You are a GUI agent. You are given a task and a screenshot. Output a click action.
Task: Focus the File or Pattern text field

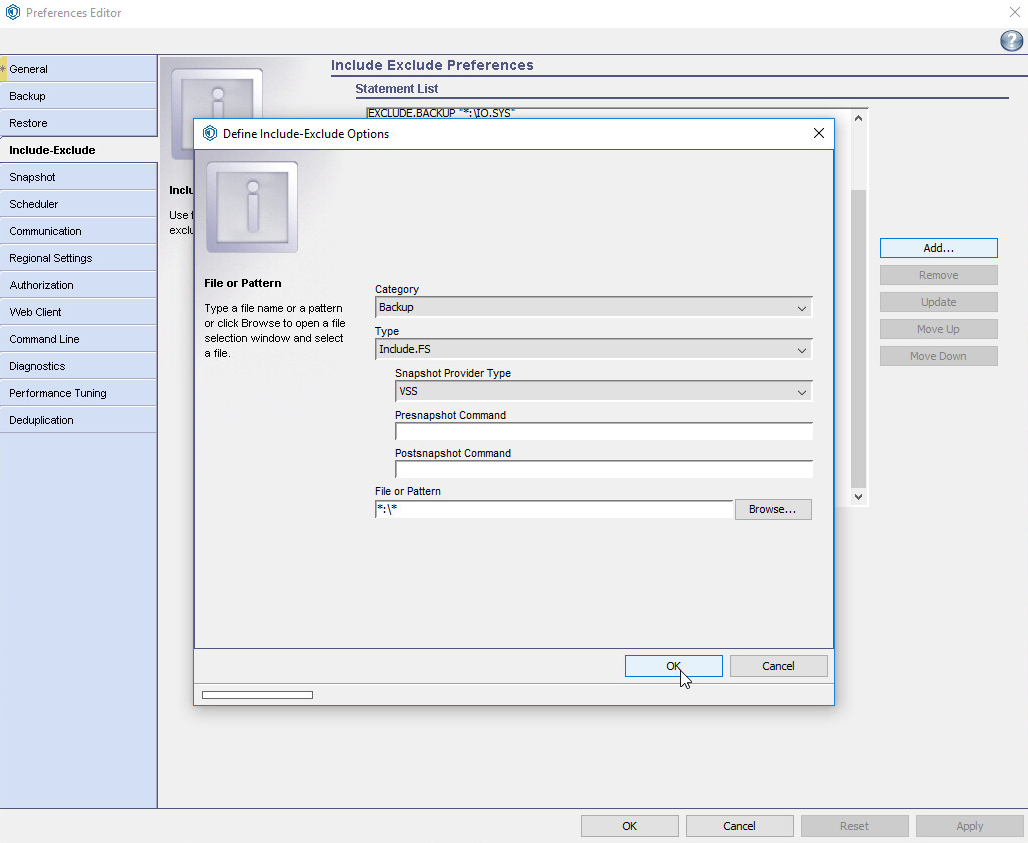pyautogui.click(x=553, y=510)
